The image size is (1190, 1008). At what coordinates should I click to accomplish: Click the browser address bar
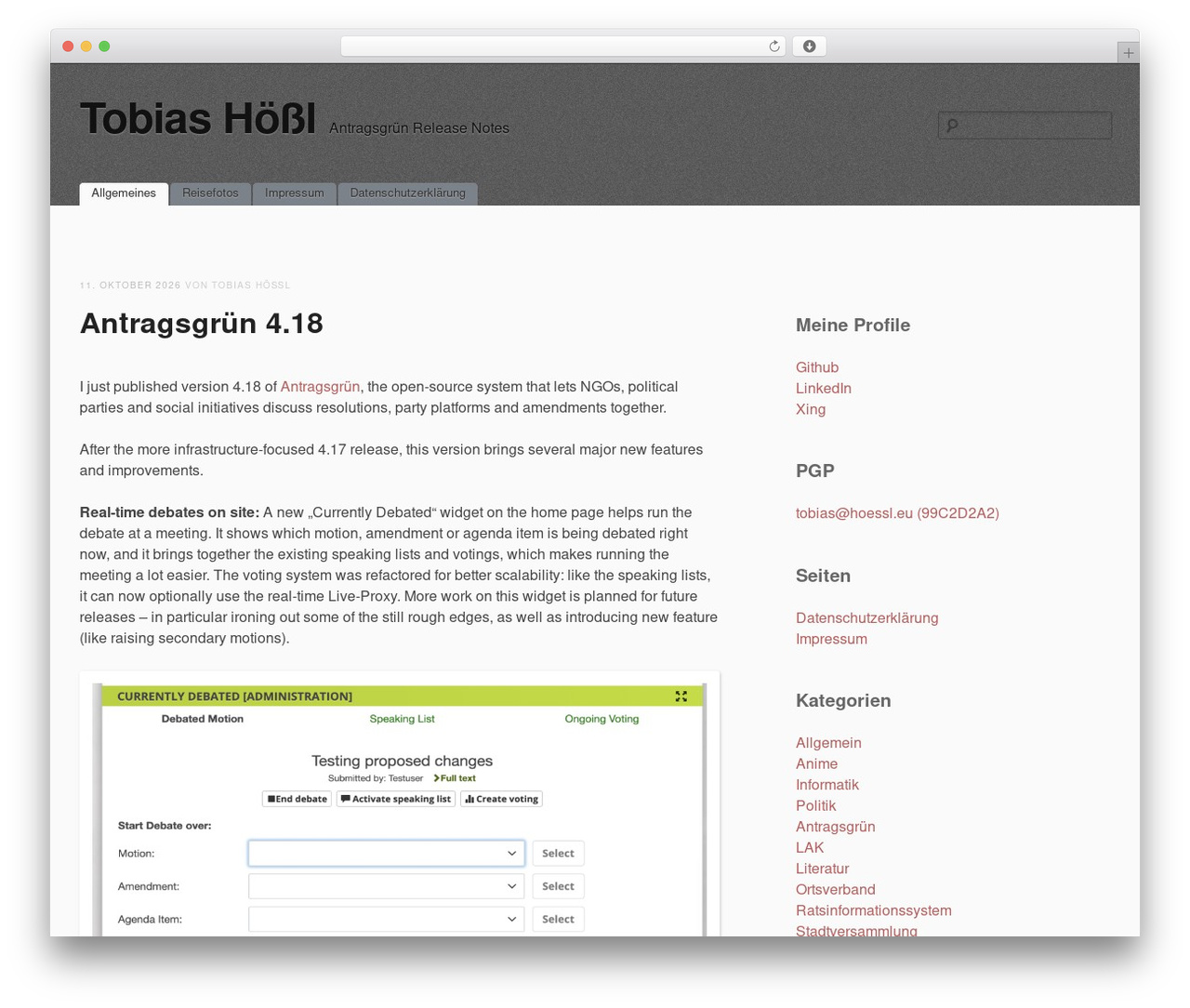[563, 46]
